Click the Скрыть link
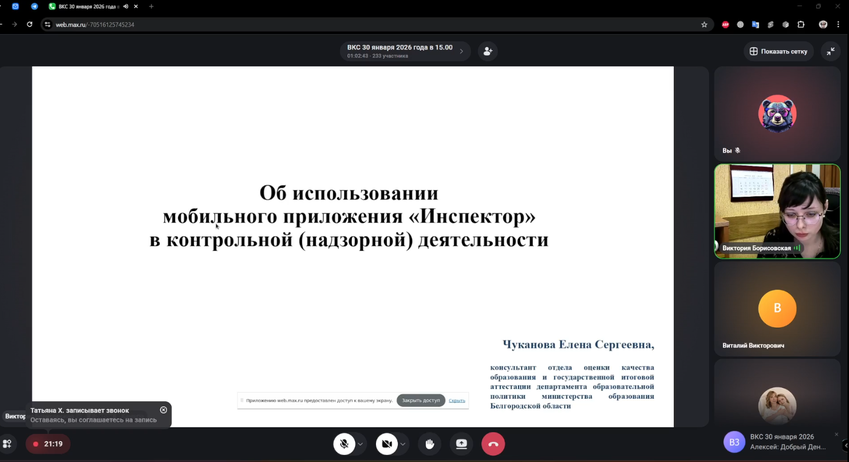 [x=457, y=400]
